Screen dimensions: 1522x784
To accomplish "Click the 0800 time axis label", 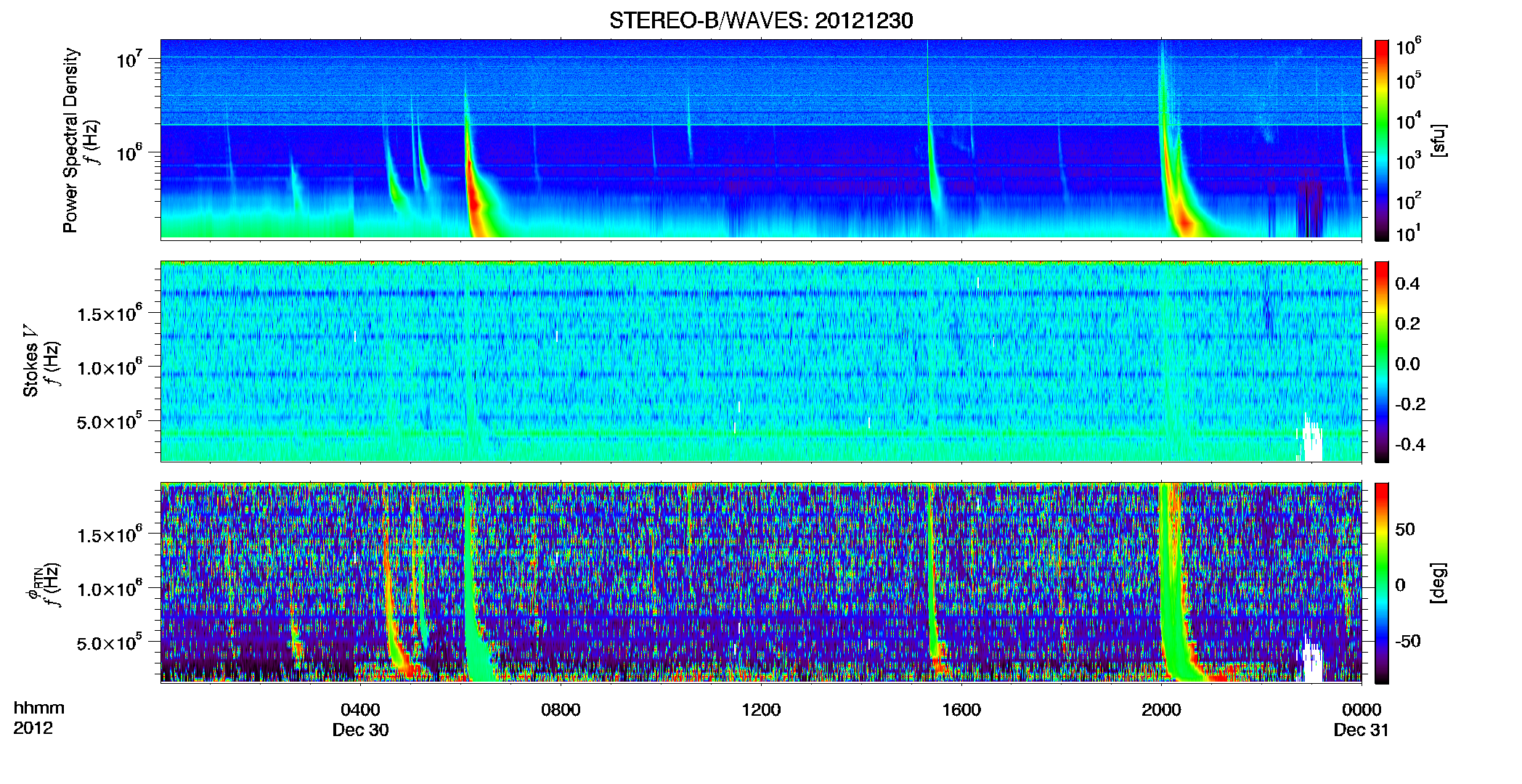I will pos(561,710).
